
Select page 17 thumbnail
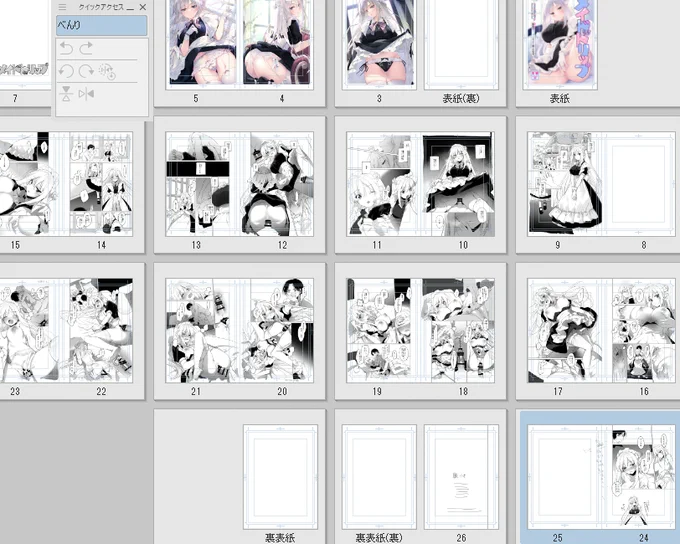563,331
